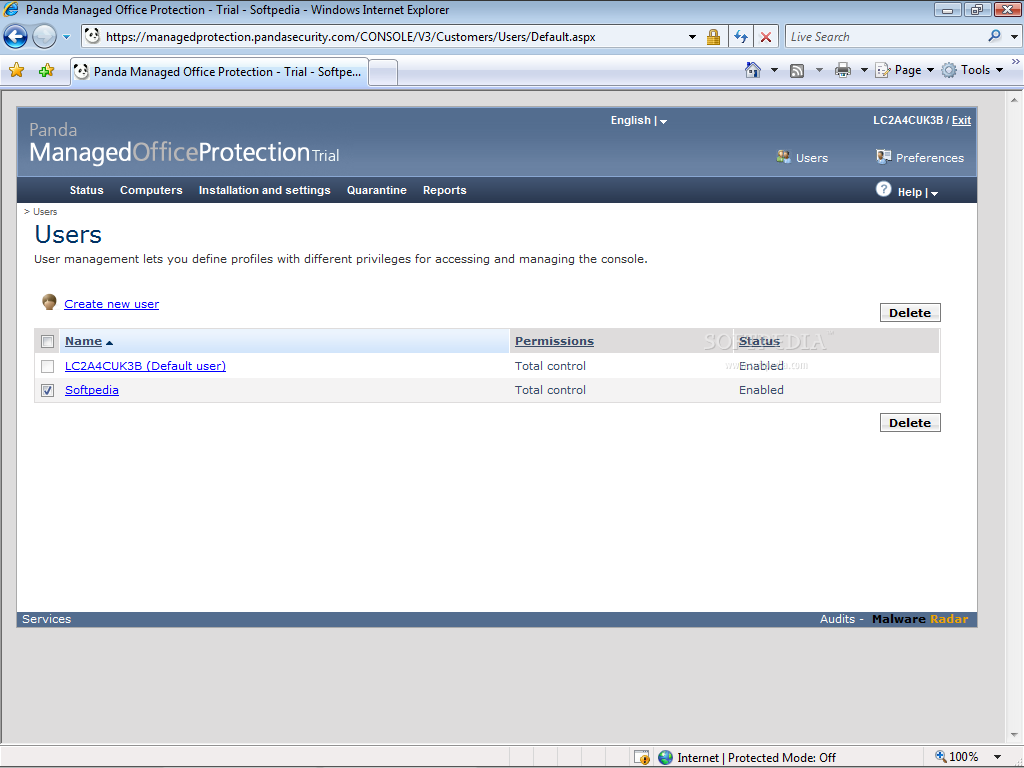Click the Internet zone globe icon
Image resolution: width=1024 pixels, height=768 pixels.
click(x=665, y=758)
